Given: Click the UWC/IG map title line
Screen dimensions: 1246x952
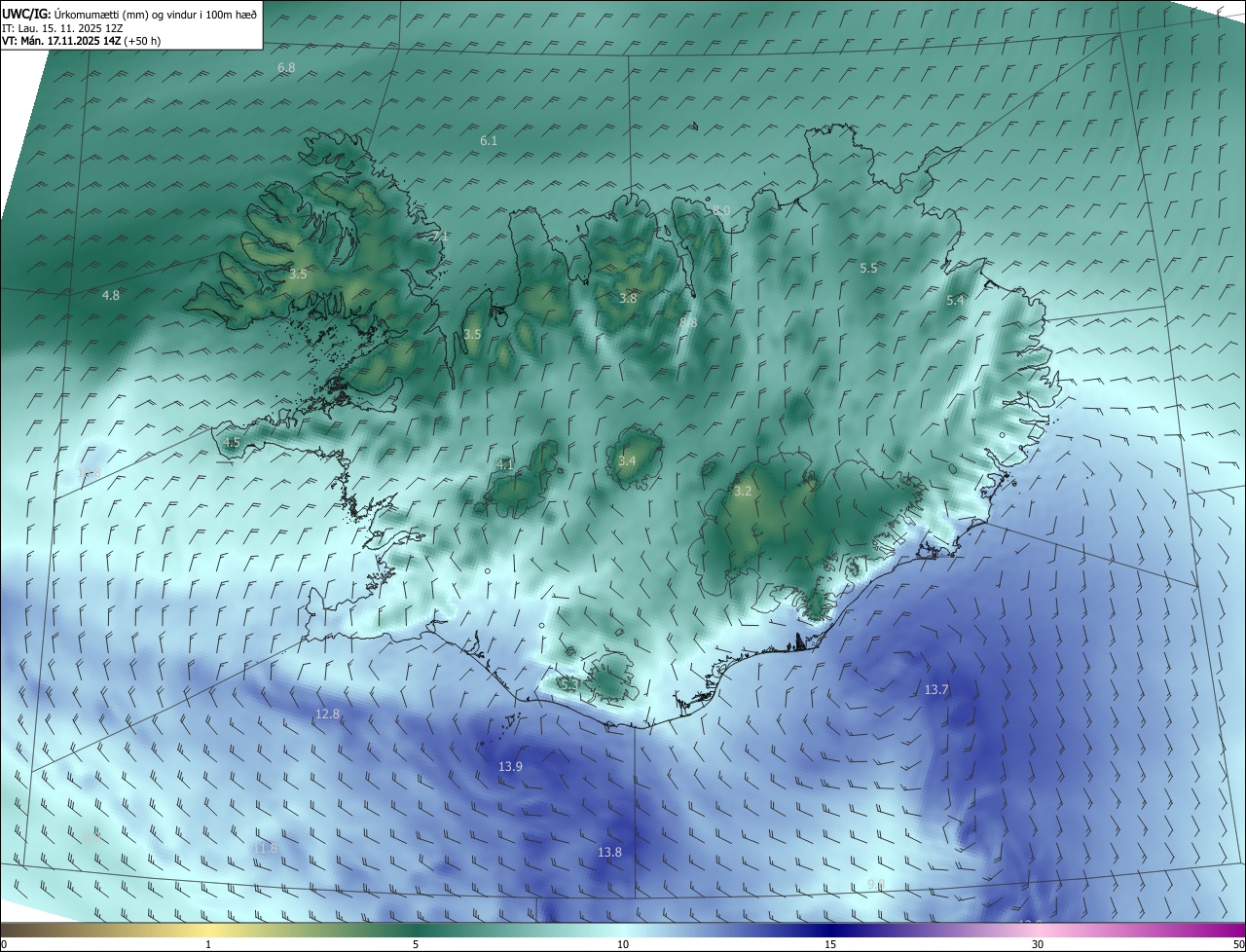Looking at the screenshot, I should click(x=129, y=14).
